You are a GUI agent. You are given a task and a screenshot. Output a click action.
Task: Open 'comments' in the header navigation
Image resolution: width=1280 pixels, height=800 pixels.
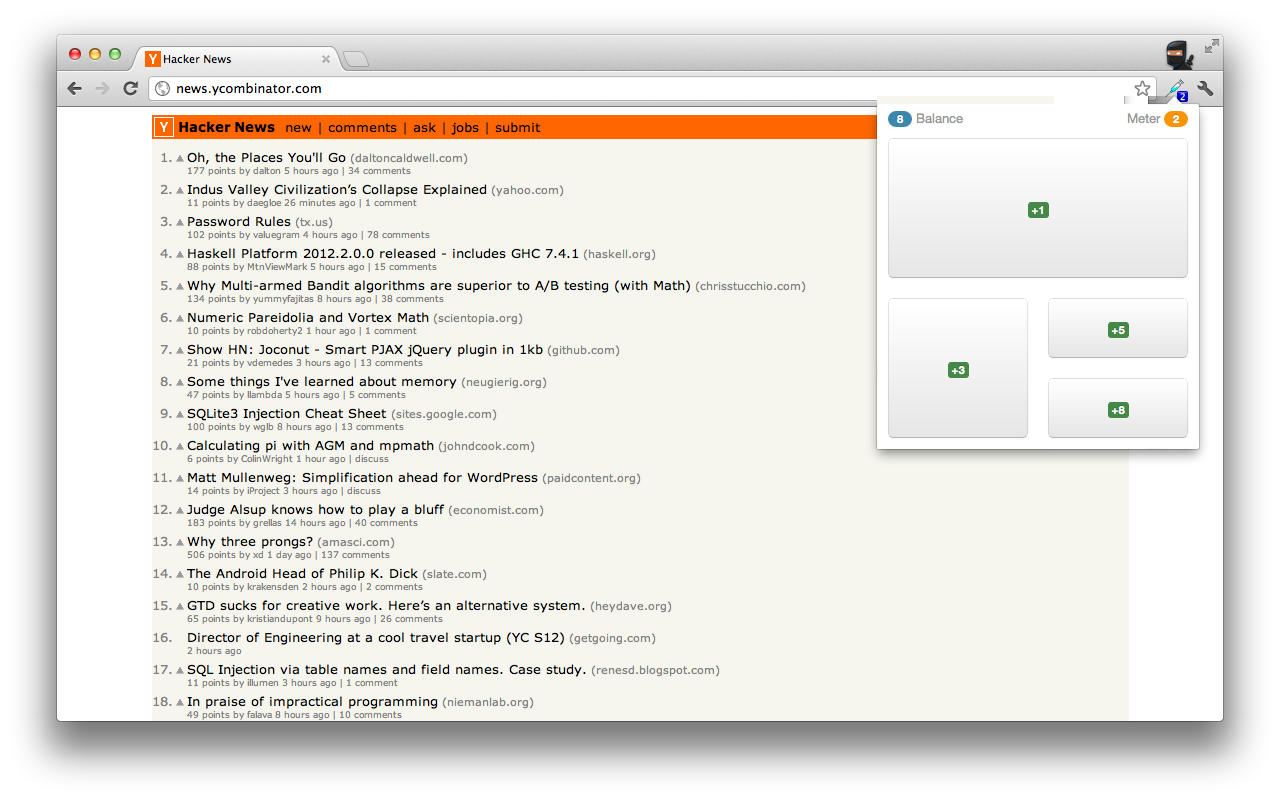362,127
